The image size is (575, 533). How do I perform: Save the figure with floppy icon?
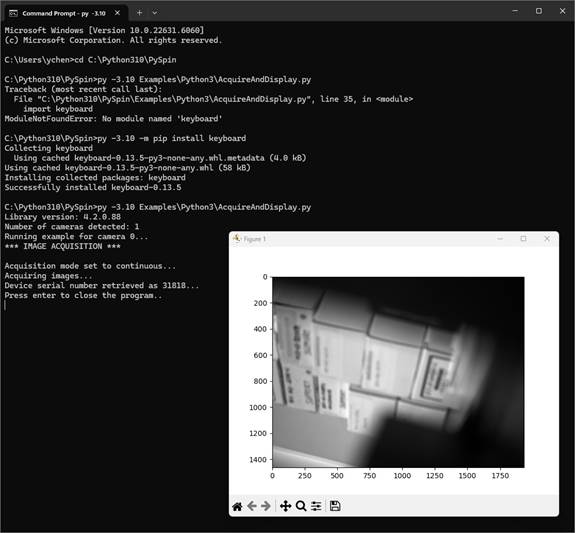335,506
